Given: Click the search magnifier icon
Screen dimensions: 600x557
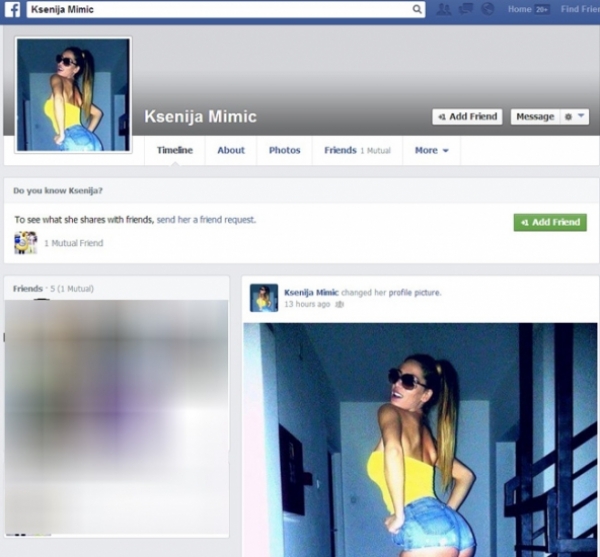Looking at the screenshot, I should tap(417, 9).
